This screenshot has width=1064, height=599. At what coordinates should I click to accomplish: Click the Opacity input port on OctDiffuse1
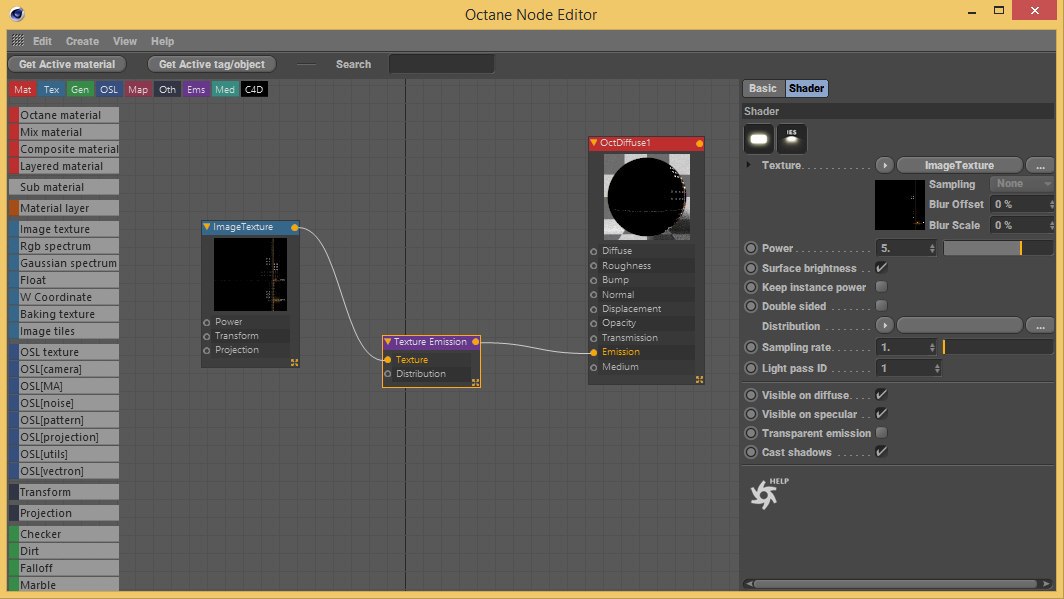click(594, 324)
